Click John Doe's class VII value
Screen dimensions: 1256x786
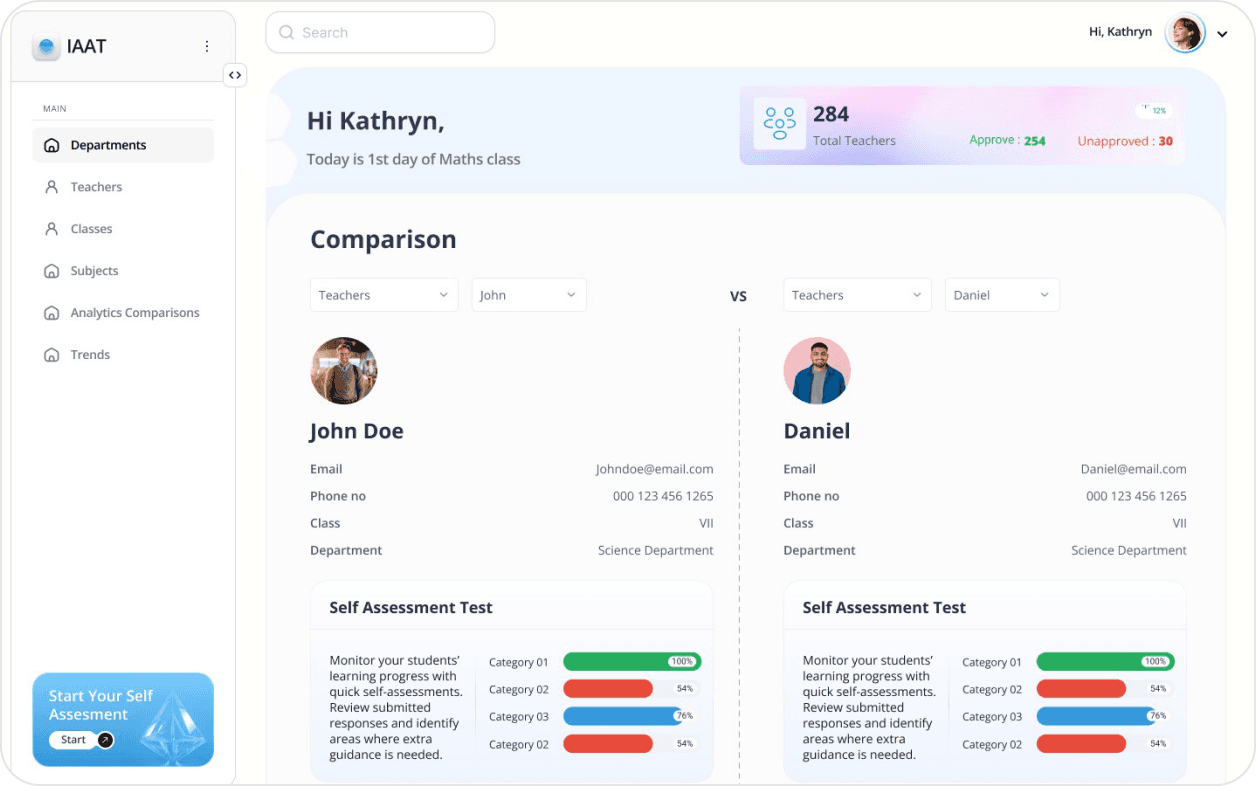[706, 523]
